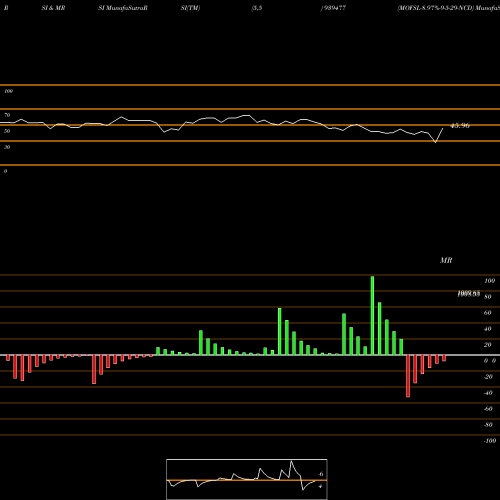Click the '60' label on the MR axis
This screenshot has width=500, height=500.
click(x=488, y=313)
